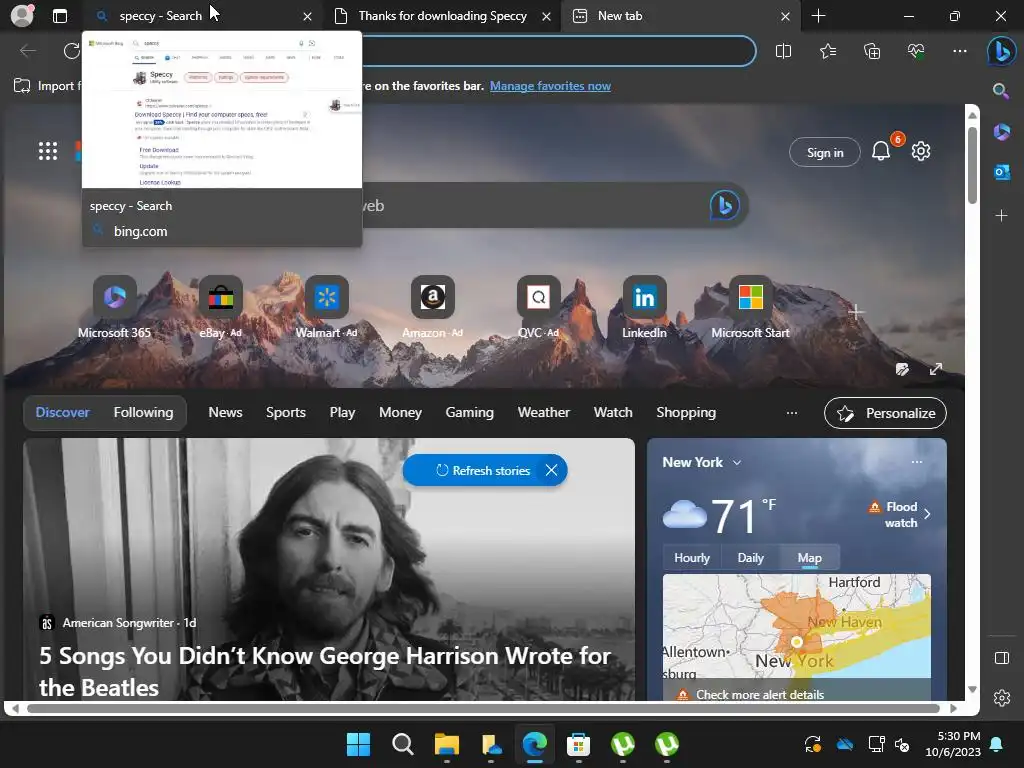
Task: Click the Bing icon in search box
Action: (x=724, y=205)
